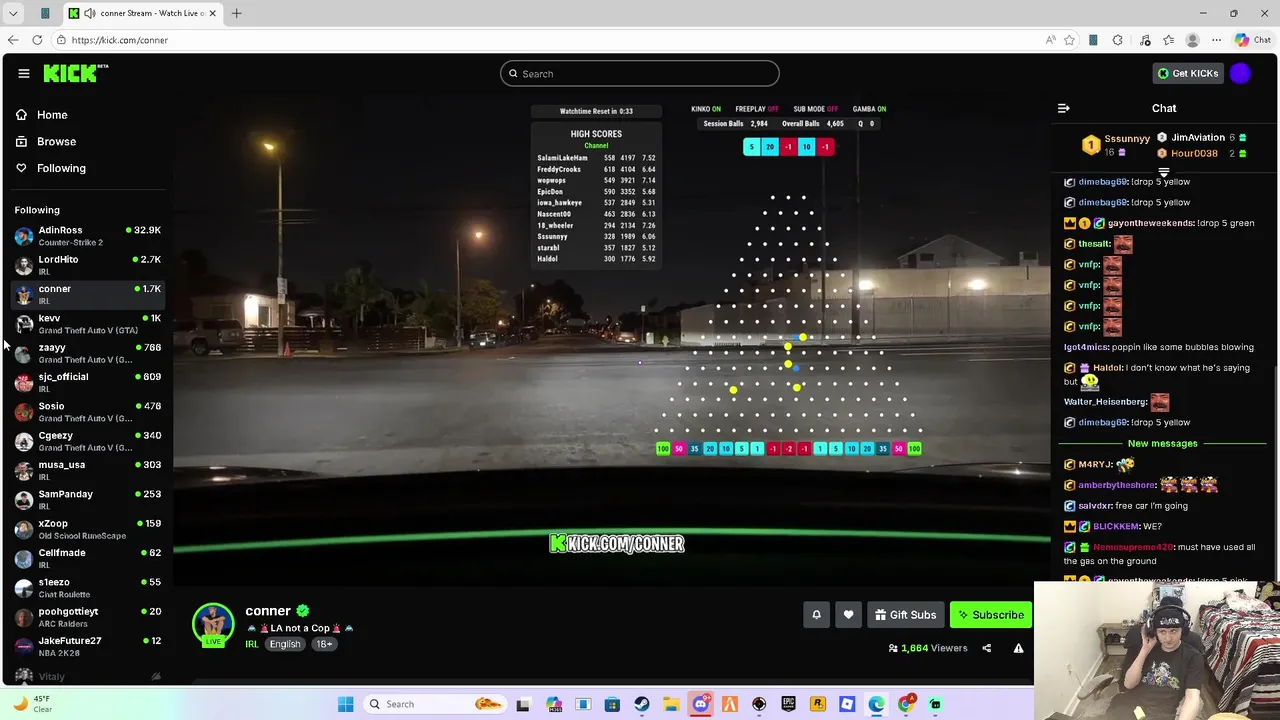Refresh the browser page
Image resolution: width=1280 pixels, height=720 pixels.
point(37,40)
